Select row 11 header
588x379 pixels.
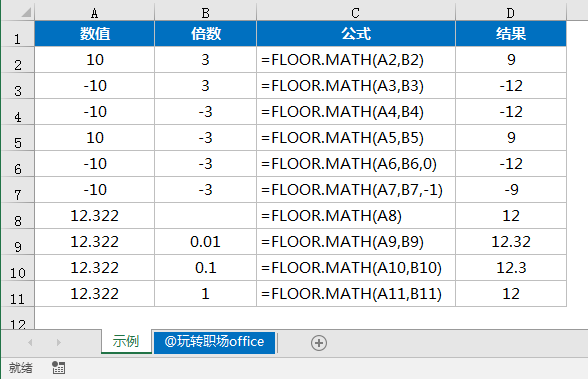tap(18, 294)
